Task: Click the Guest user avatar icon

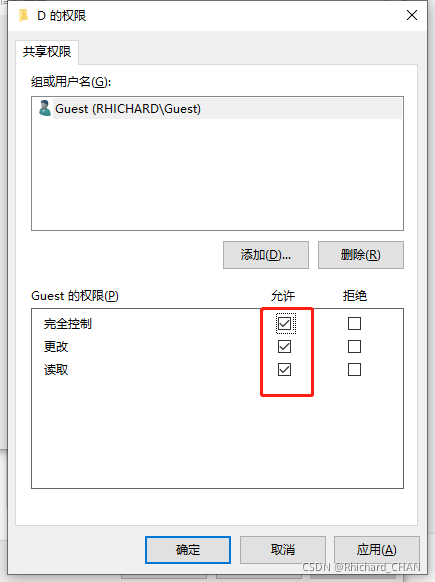Action: click(45, 108)
